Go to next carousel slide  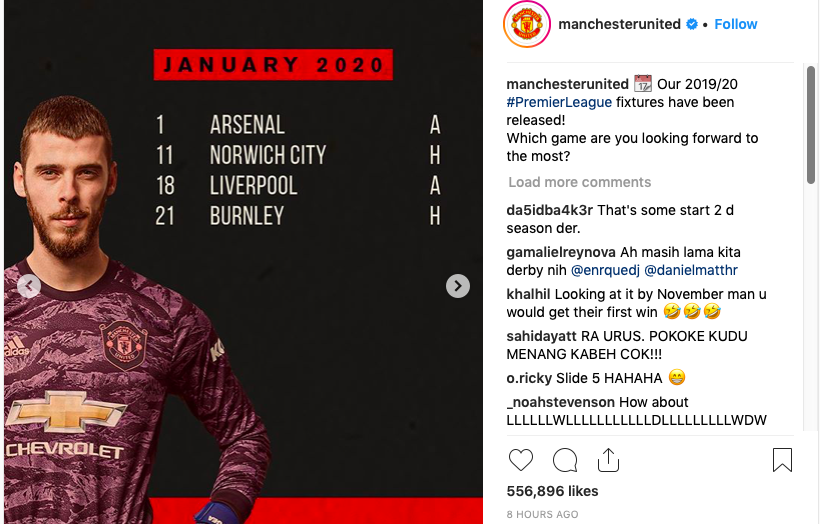[457, 286]
